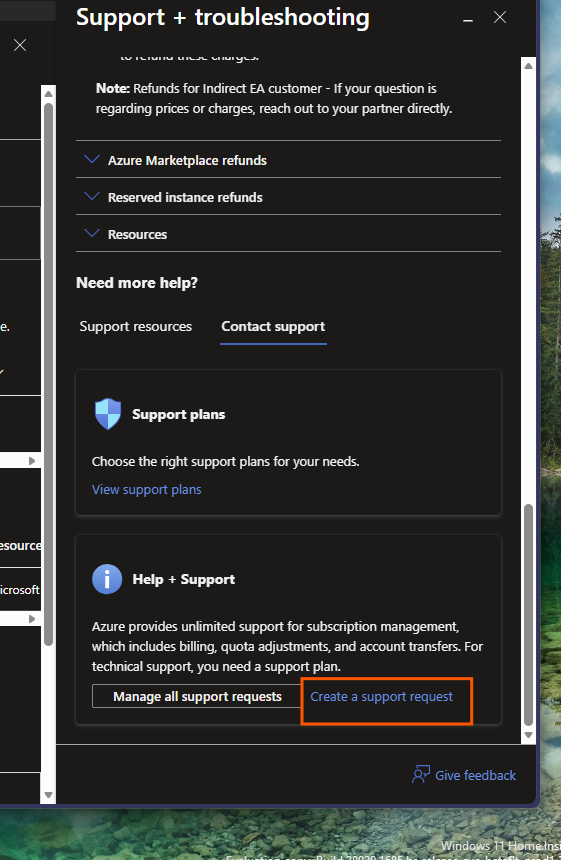Click the Support plans shield icon
Screen dimensions: 561x860
pyautogui.click(x=107, y=414)
